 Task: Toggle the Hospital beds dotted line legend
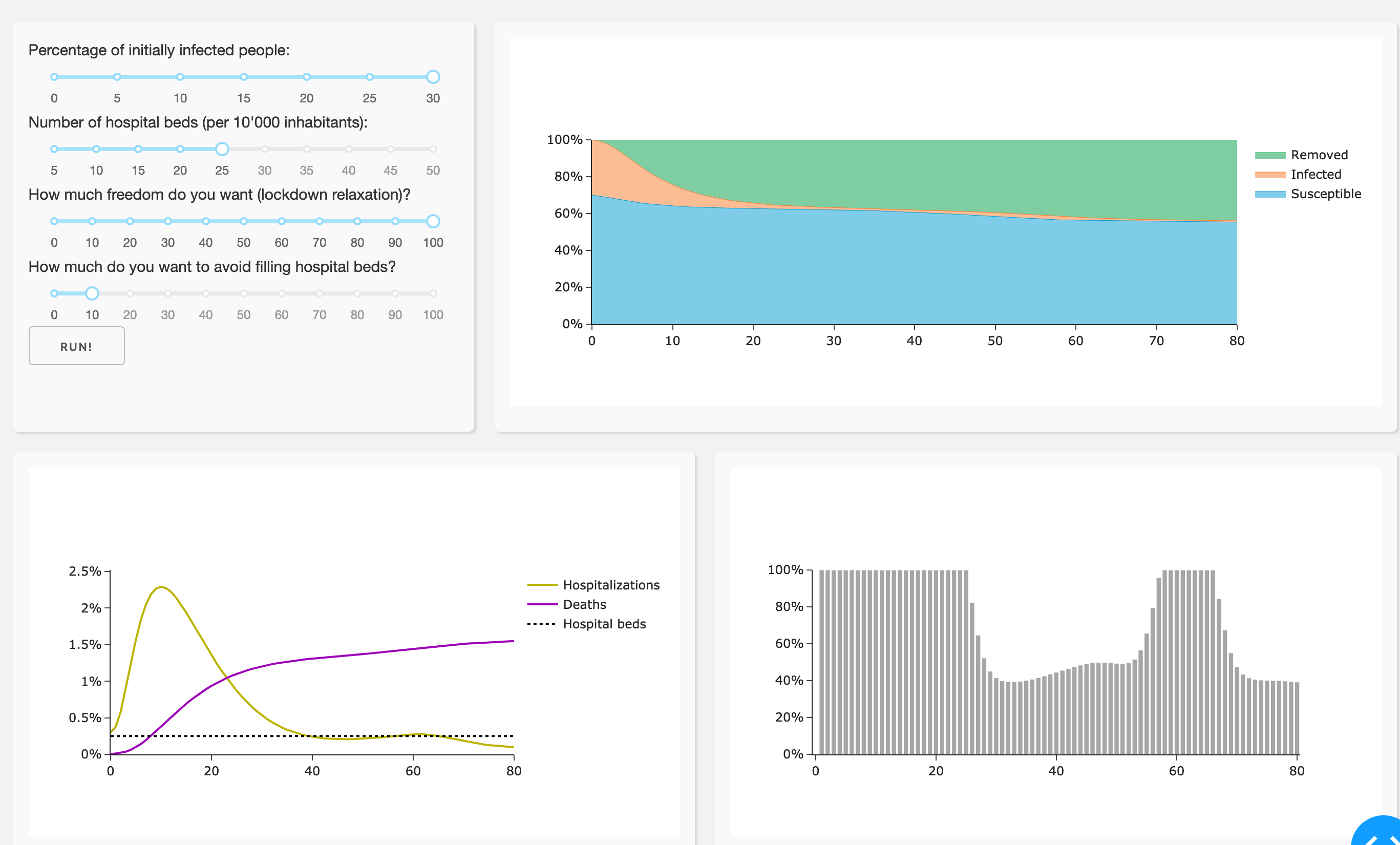[604, 624]
